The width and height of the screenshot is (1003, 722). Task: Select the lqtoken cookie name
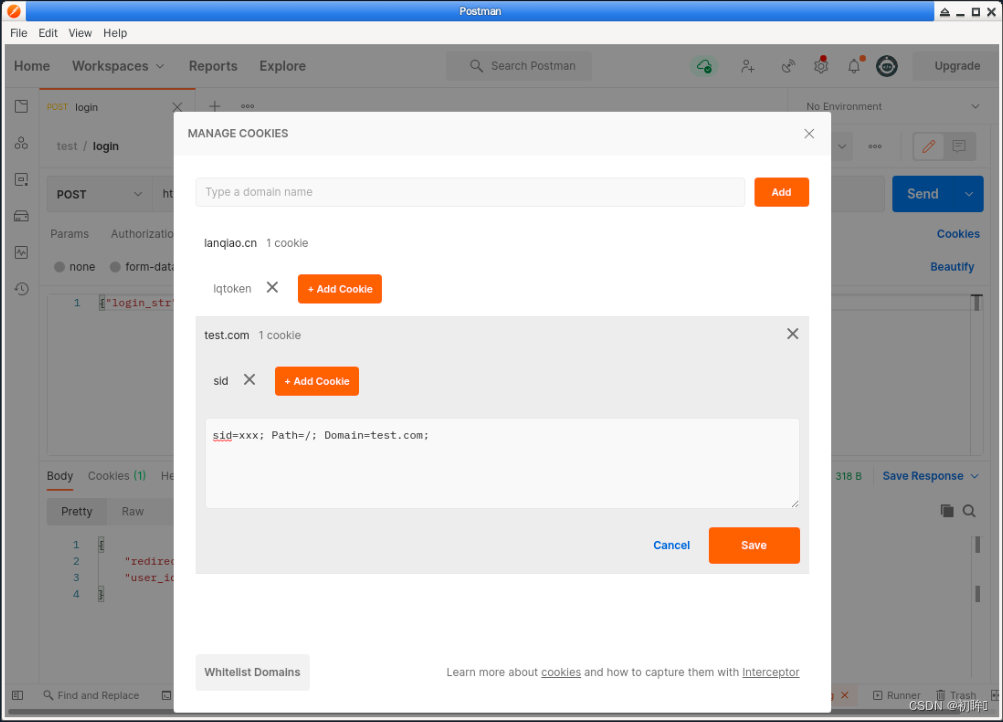pyautogui.click(x=232, y=289)
